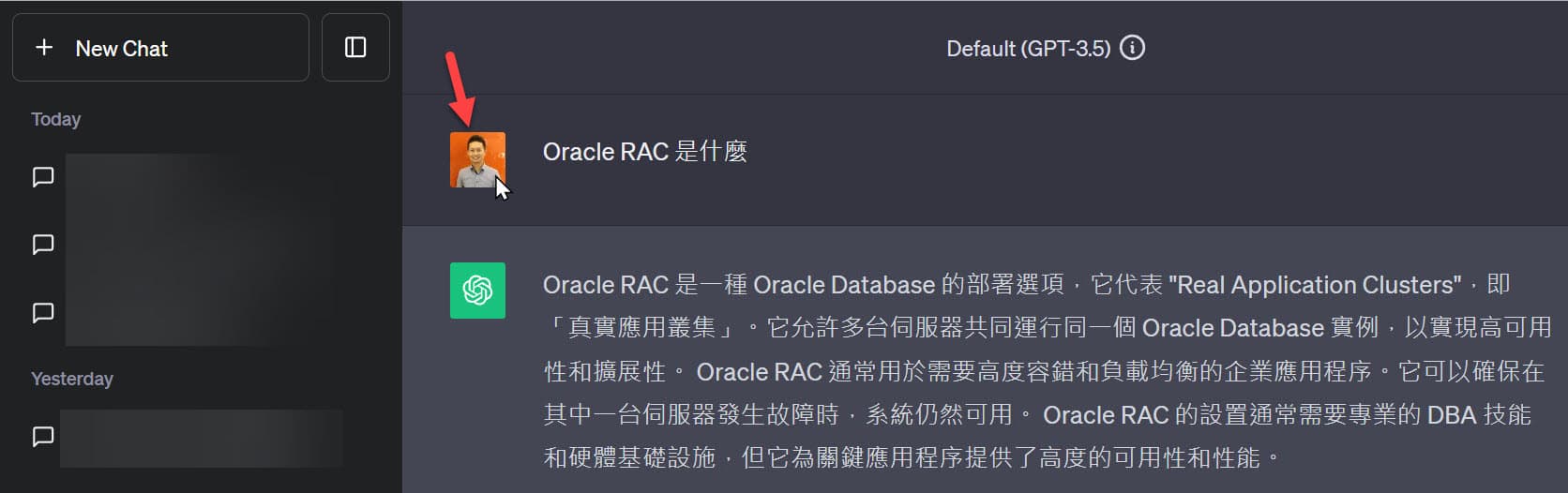This screenshot has width=1568, height=493.
Task: Click the 'Today' section heading
Action: pos(55,119)
